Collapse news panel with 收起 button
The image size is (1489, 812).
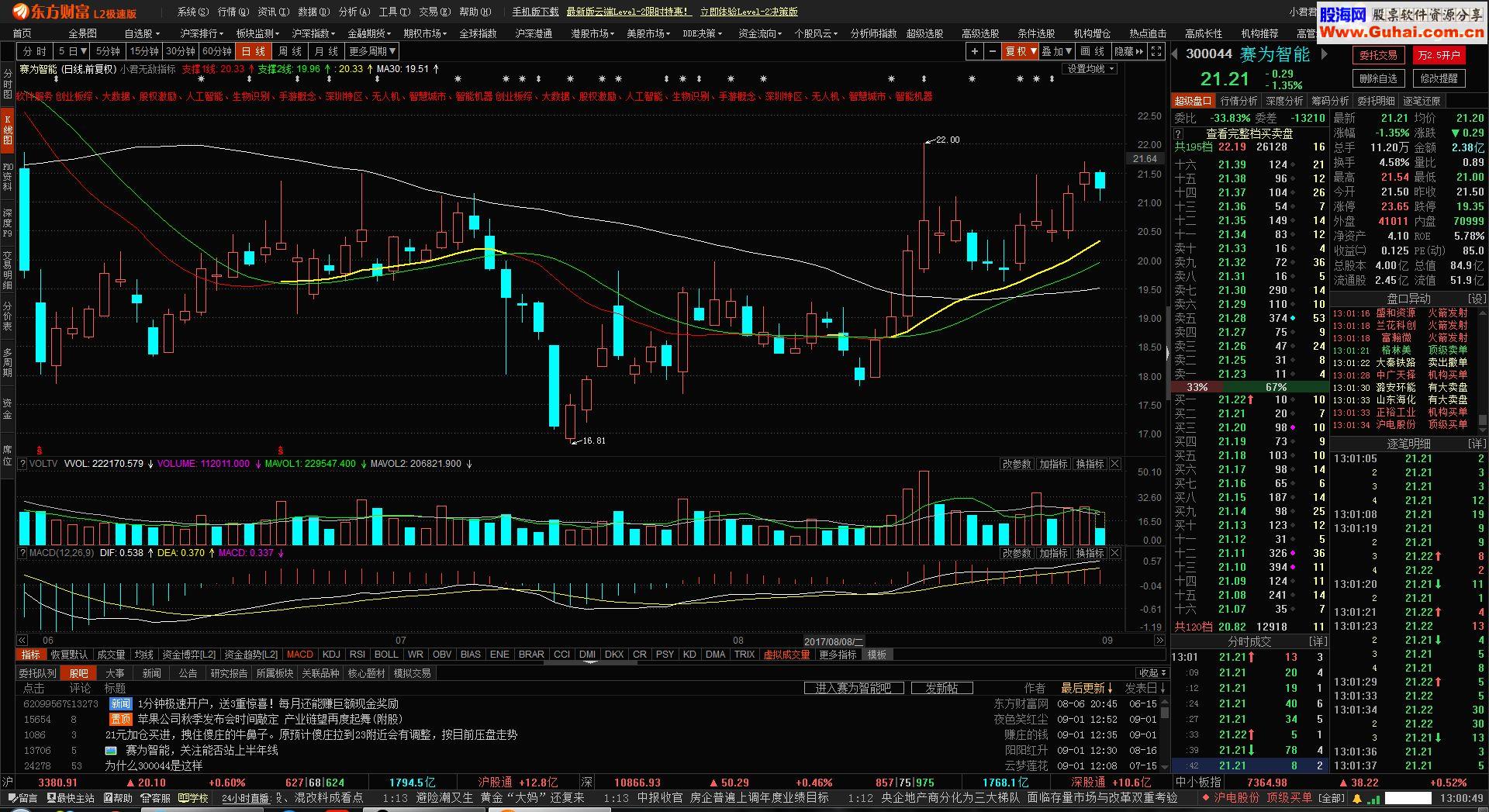click(1152, 673)
